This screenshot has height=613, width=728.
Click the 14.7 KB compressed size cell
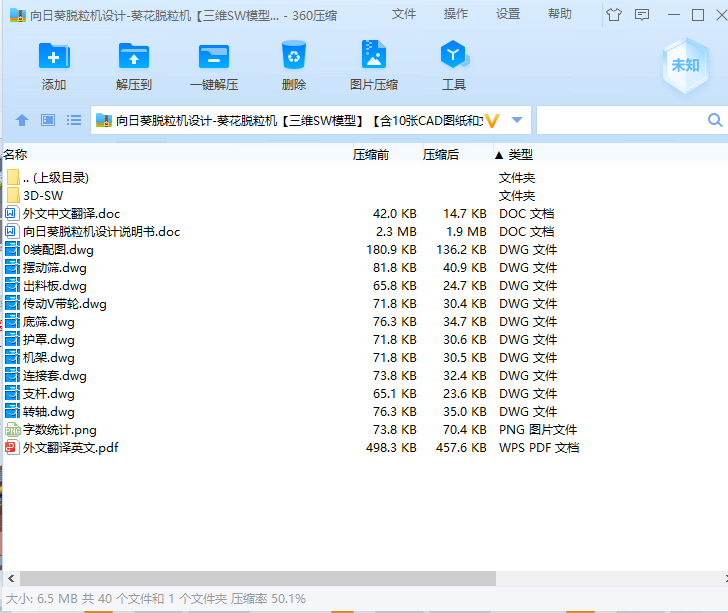(x=464, y=213)
